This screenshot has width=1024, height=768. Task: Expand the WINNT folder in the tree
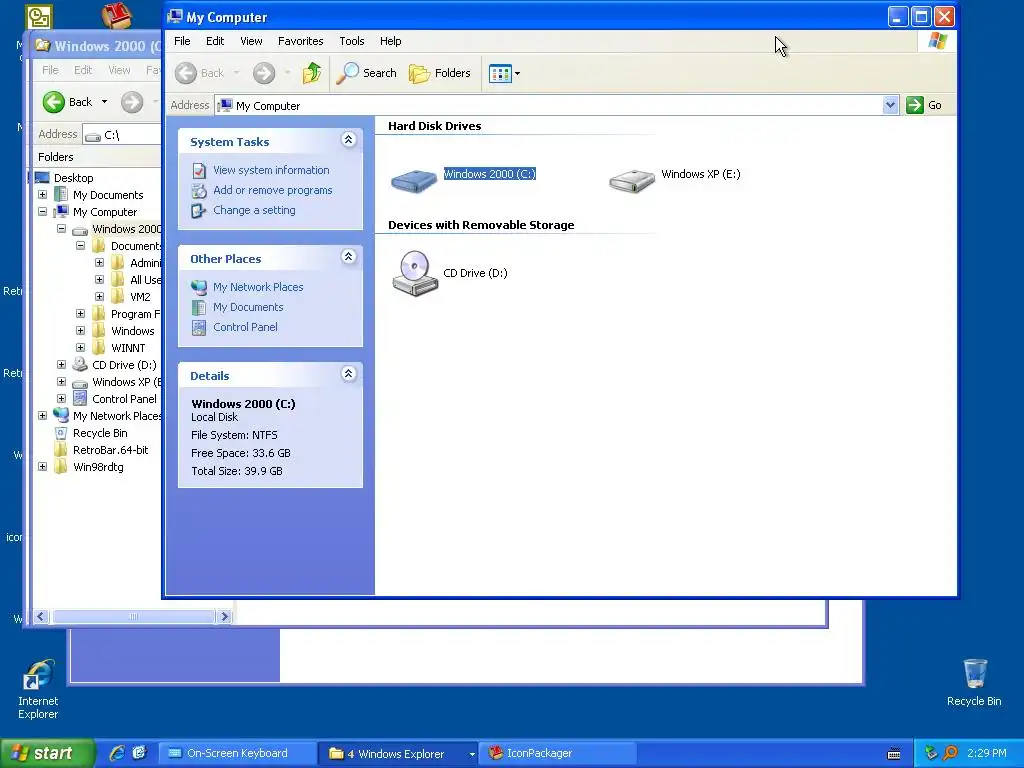[80, 347]
